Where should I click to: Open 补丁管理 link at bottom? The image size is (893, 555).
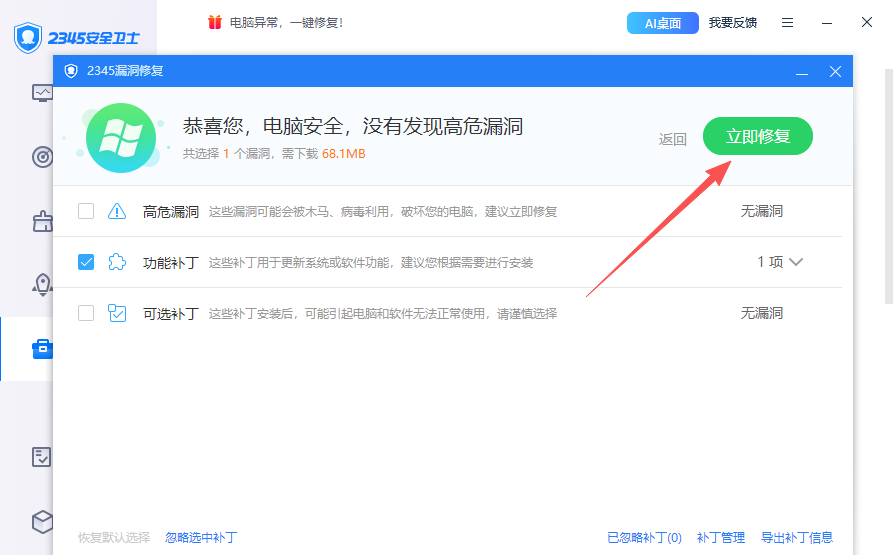pos(721,538)
